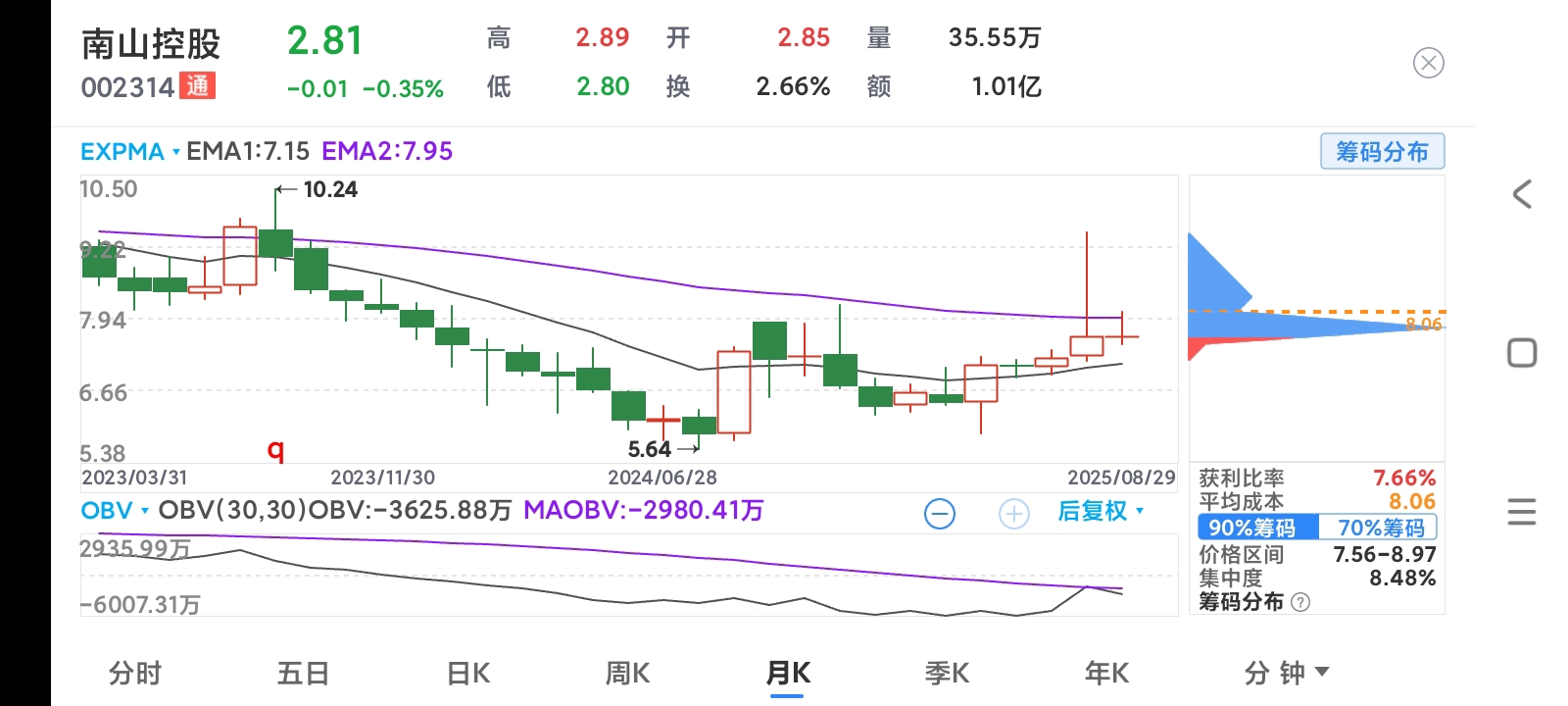Select the 月K tab
Screen dimensions: 1568x706
(x=787, y=673)
